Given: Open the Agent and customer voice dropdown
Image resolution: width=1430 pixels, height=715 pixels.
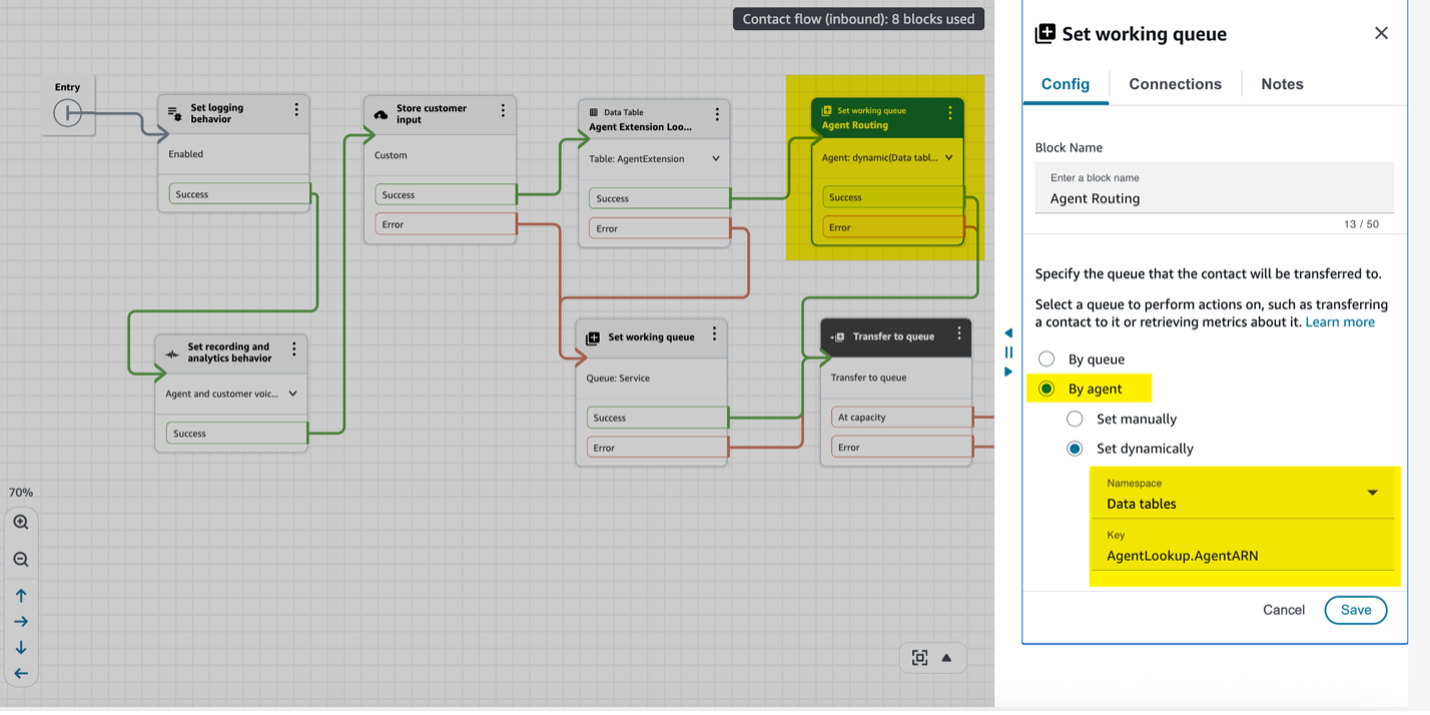Looking at the screenshot, I should [x=294, y=393].
